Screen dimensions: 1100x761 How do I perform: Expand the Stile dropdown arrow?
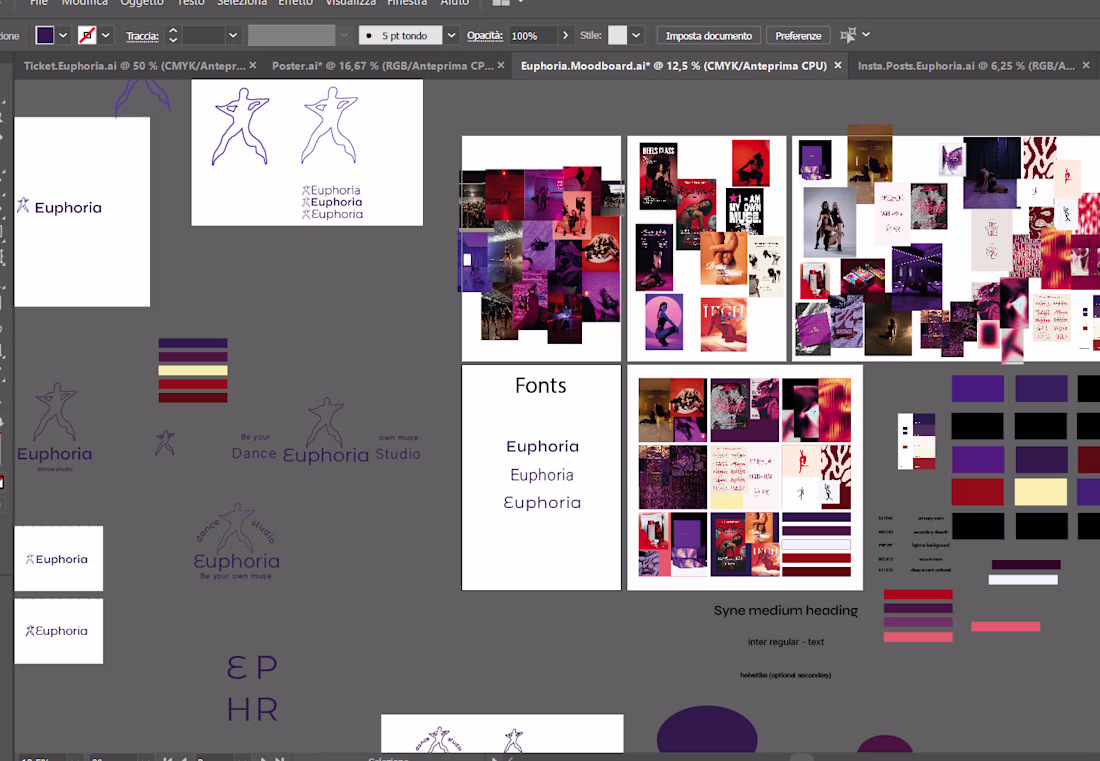[x=636, y=35]
